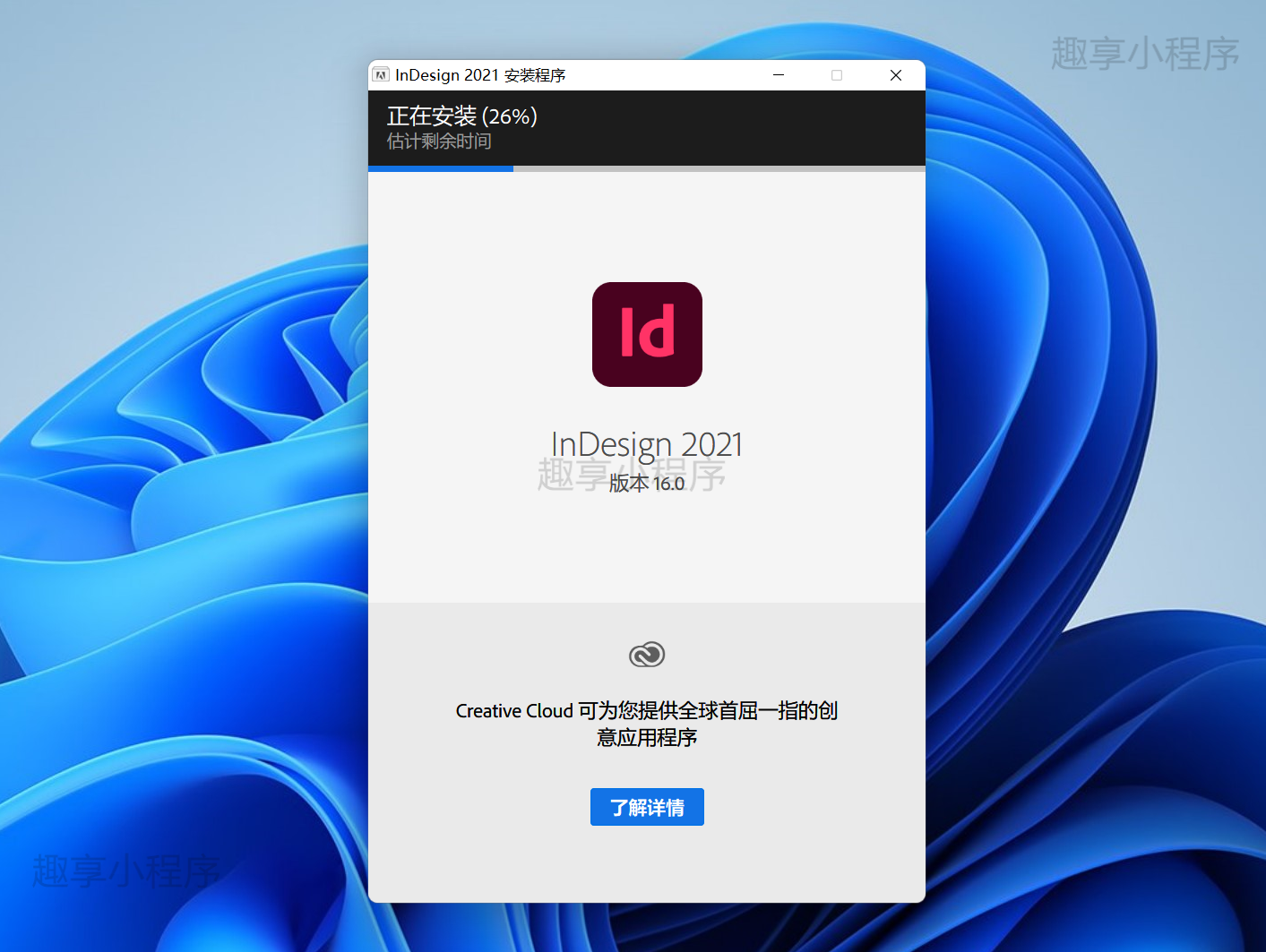Screen dimensions: 1266x952
Task: Click the InDesign Id app logo
Action: coord(647,334)
